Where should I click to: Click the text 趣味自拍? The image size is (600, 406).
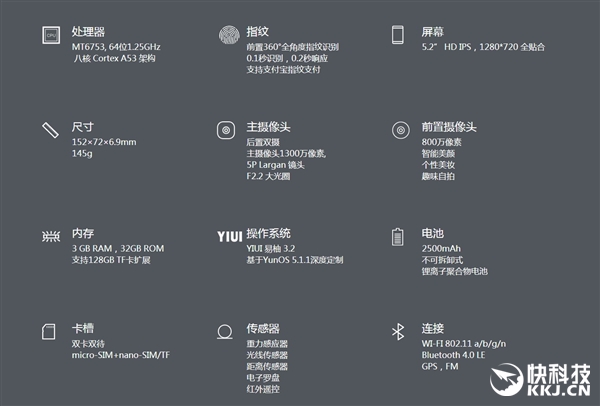point(438,176)
